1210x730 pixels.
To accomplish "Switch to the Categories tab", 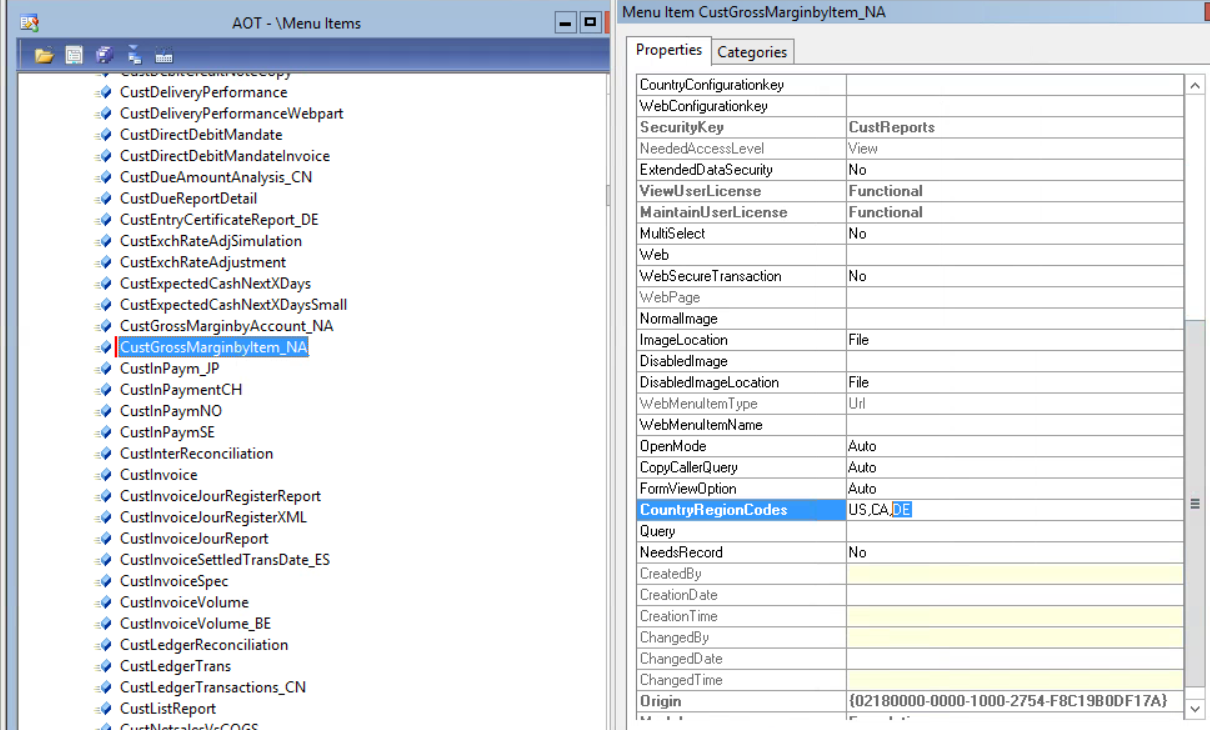I will (752, 52).
